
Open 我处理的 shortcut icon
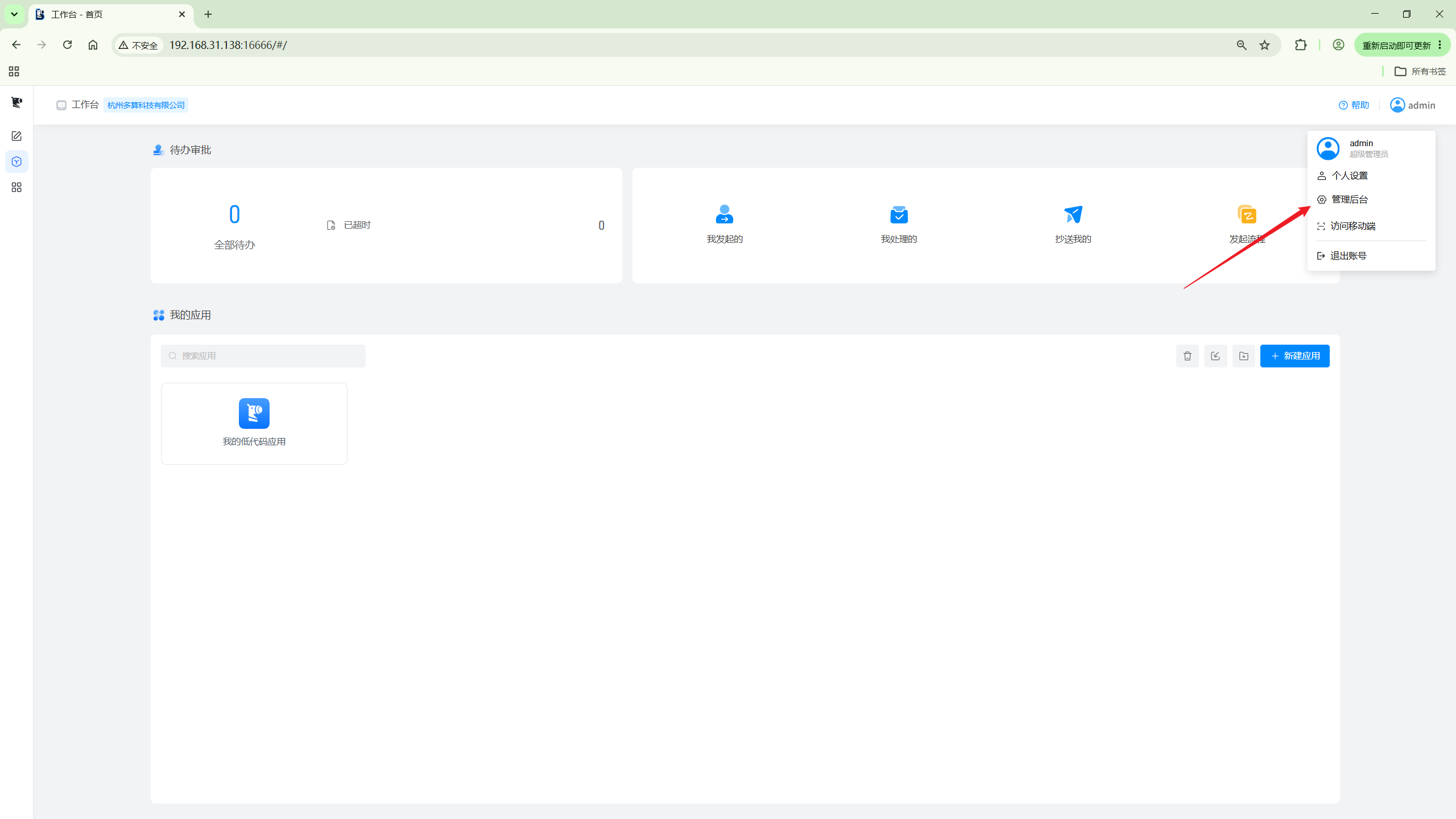[899, 214]
